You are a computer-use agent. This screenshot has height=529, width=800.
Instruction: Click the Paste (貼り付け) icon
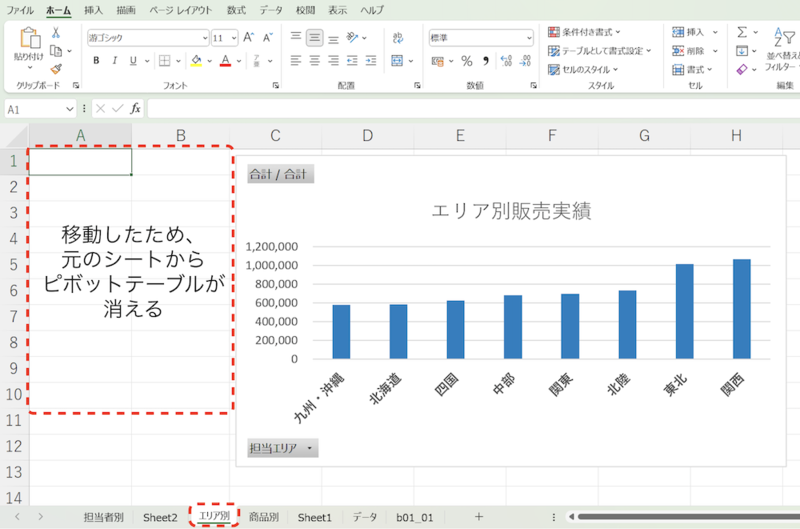tap(30, 38)
